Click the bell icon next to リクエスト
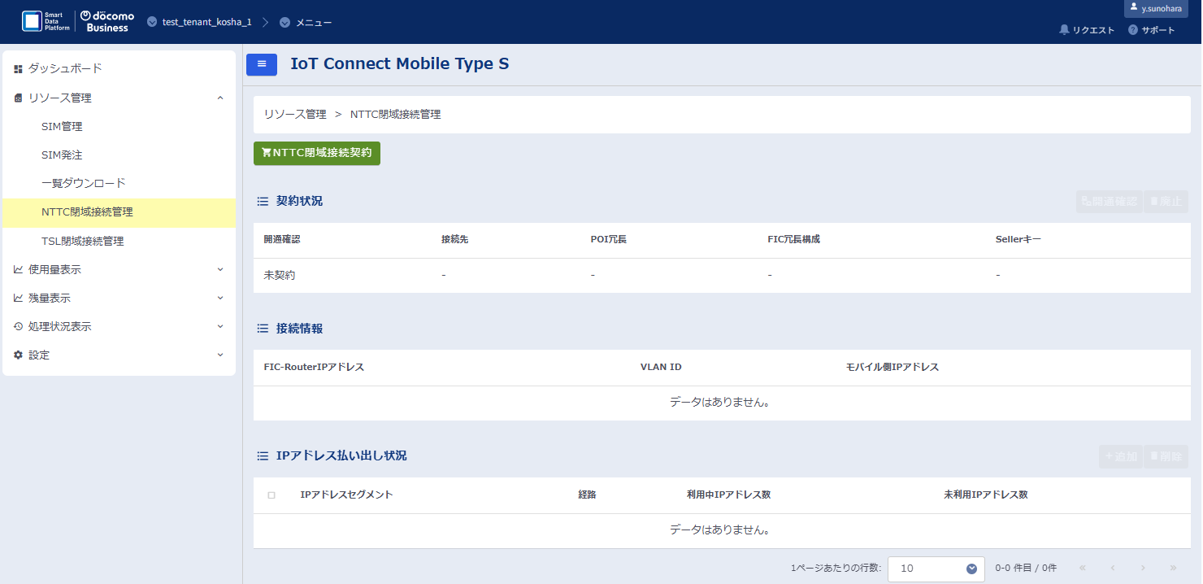The height and width of the screenshot is (584, 1203). [1064, 30]
